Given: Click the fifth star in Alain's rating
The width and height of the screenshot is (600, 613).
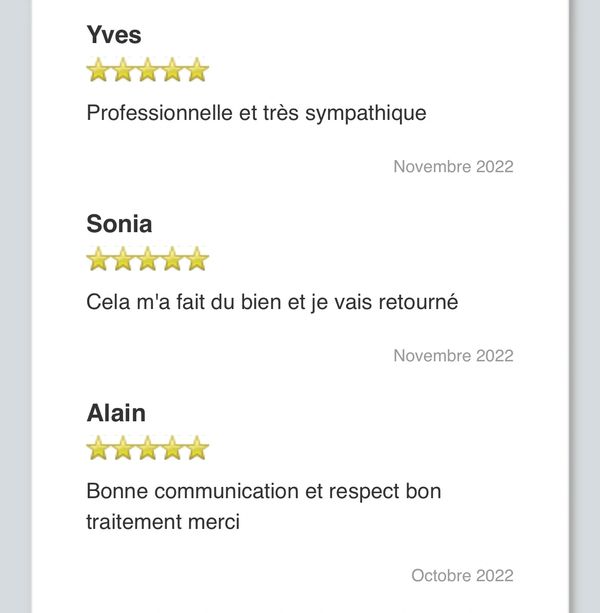Looking at the screenshot, I should pyautogui.click(x=197, y=448).
